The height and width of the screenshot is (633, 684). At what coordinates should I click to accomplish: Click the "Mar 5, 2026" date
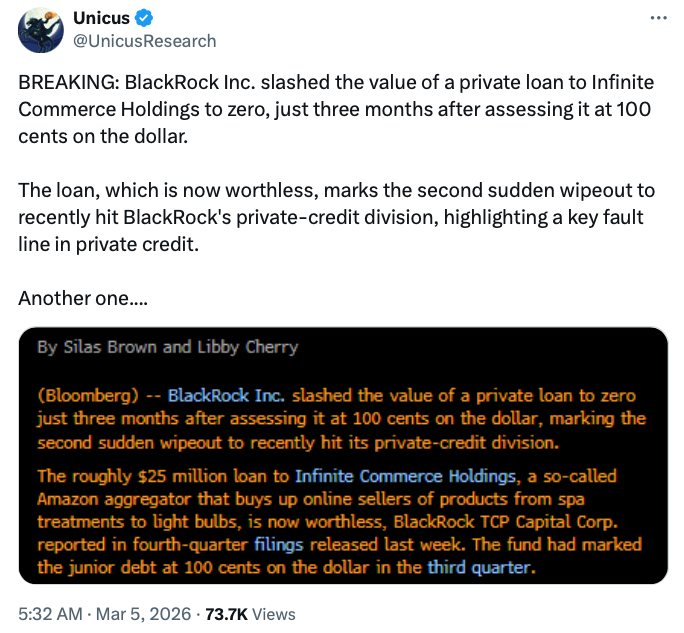tap(139, 614)
